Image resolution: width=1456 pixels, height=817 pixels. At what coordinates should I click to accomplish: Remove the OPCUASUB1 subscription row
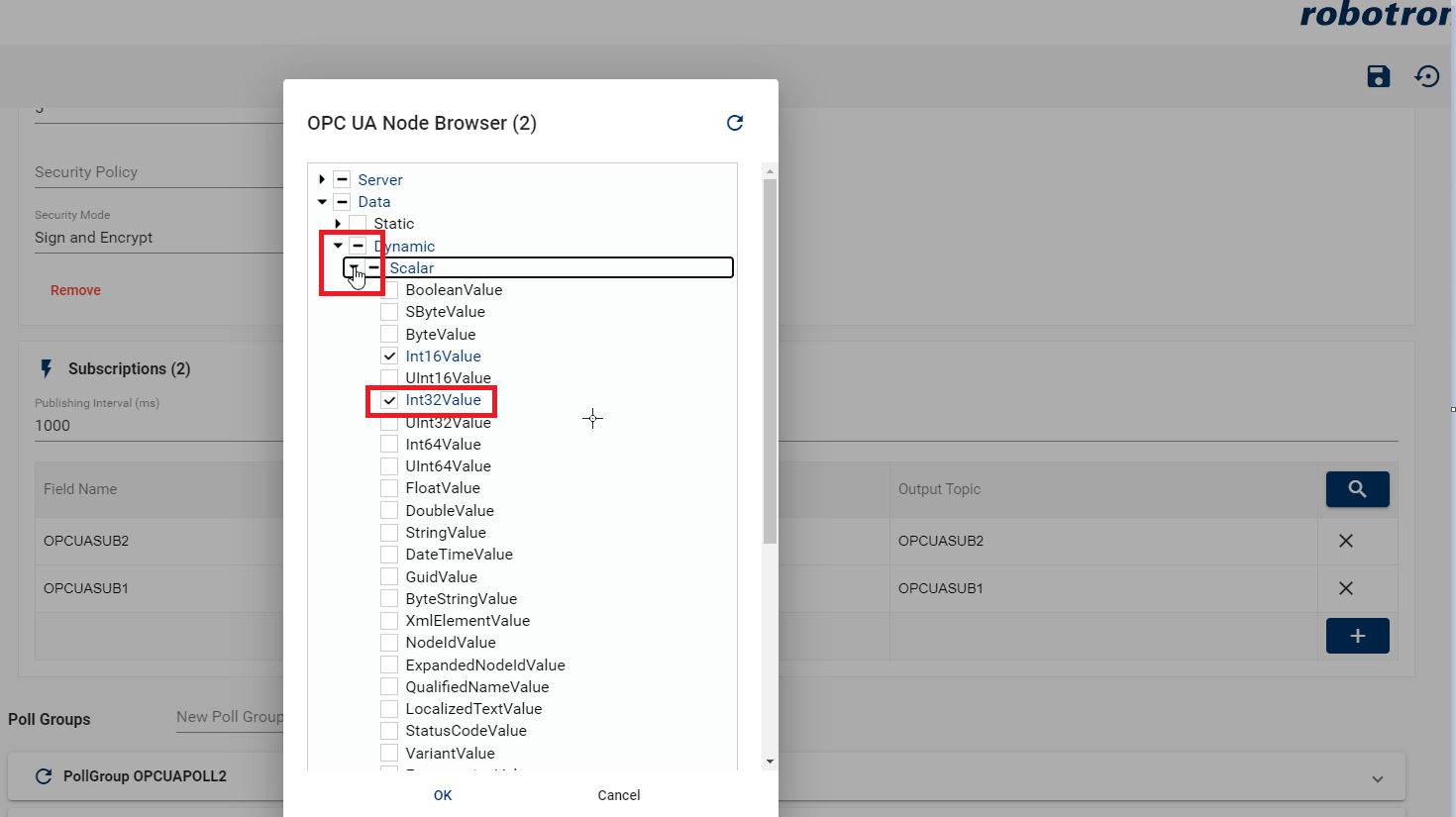click(x=1346, y=588)
